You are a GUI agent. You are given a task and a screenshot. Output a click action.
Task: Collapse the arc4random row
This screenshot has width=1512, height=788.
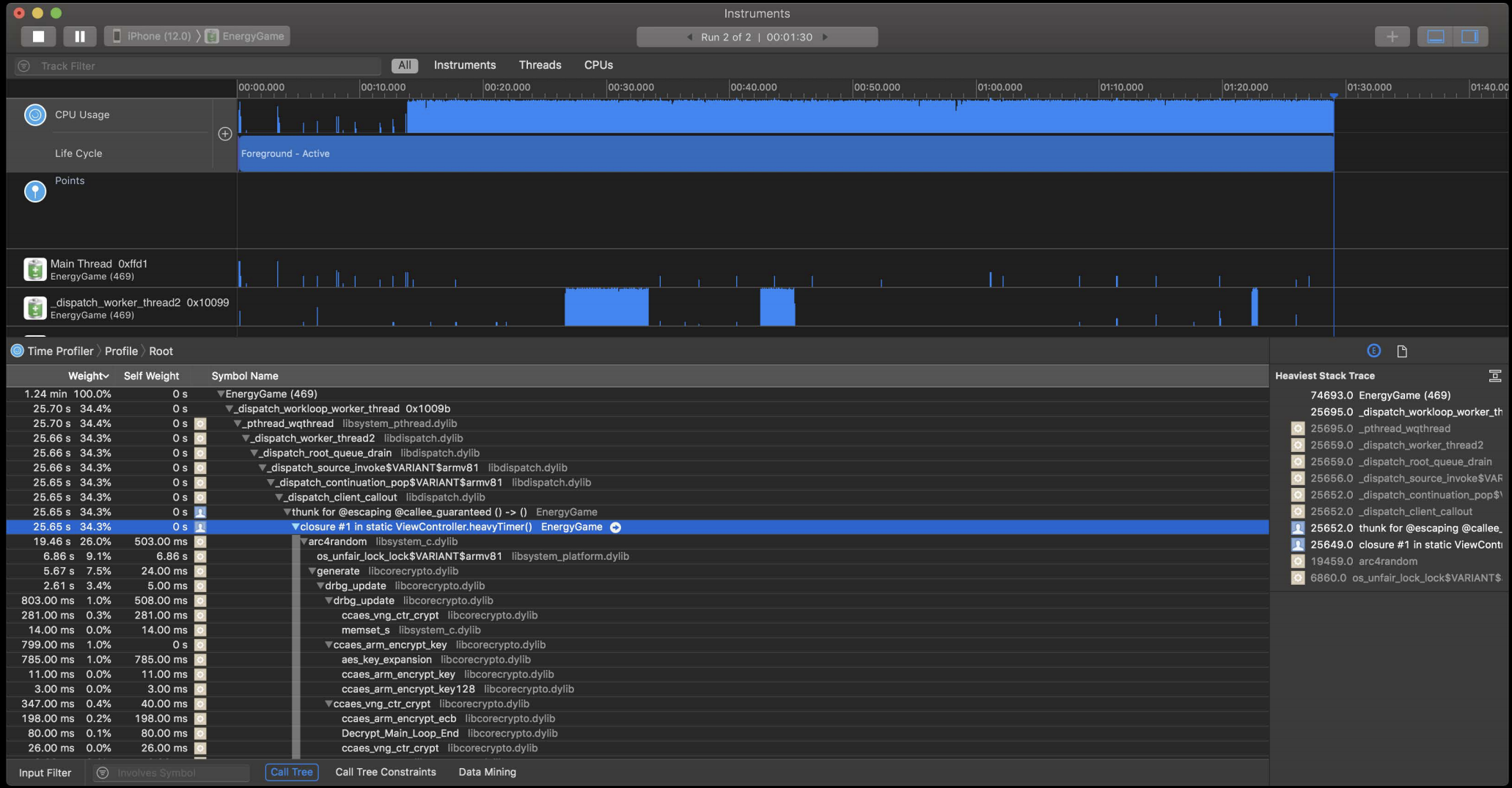(304, 541)
